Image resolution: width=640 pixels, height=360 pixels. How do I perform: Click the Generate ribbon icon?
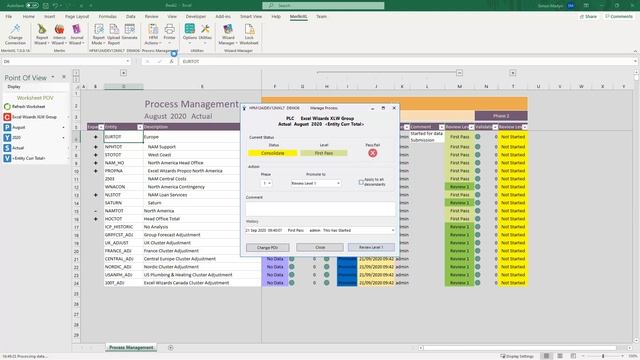[x=130, y=29]
